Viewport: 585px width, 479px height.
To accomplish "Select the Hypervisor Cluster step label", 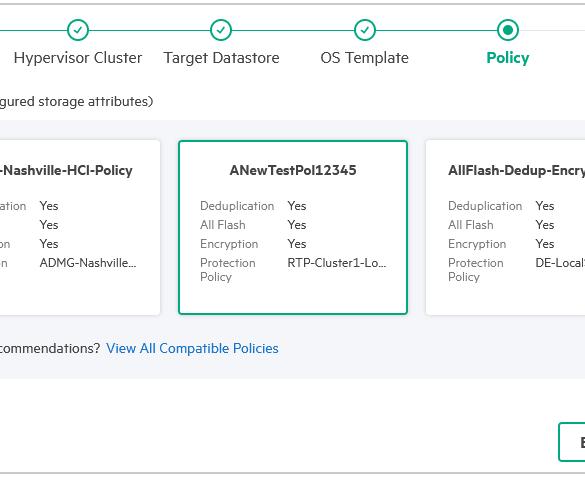I will click(78, 58).
